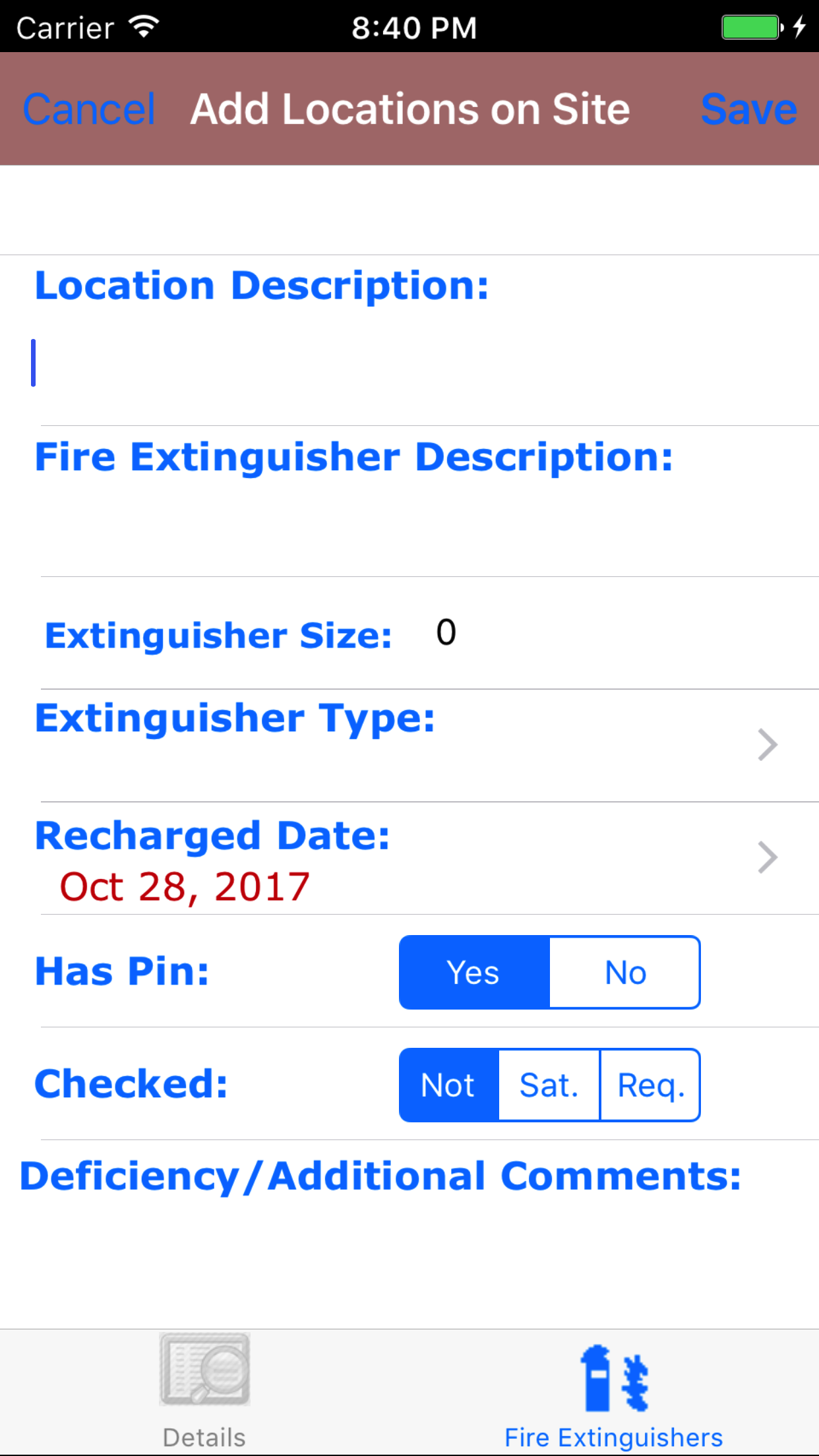Tap the Fire Extinguishers tab icon
The height and width of the screenshot is (1456, 819).
[x=614, y=1378]
